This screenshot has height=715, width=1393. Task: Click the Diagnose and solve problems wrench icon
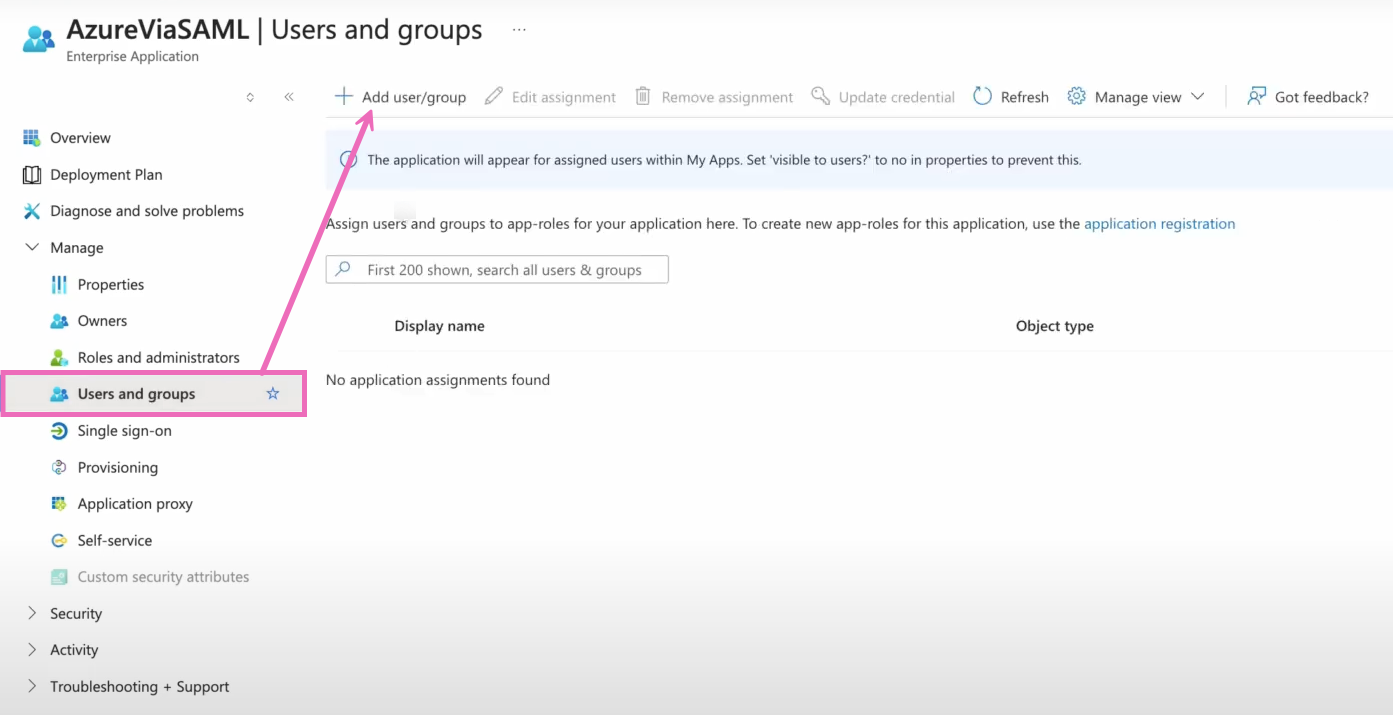(31, 211)
